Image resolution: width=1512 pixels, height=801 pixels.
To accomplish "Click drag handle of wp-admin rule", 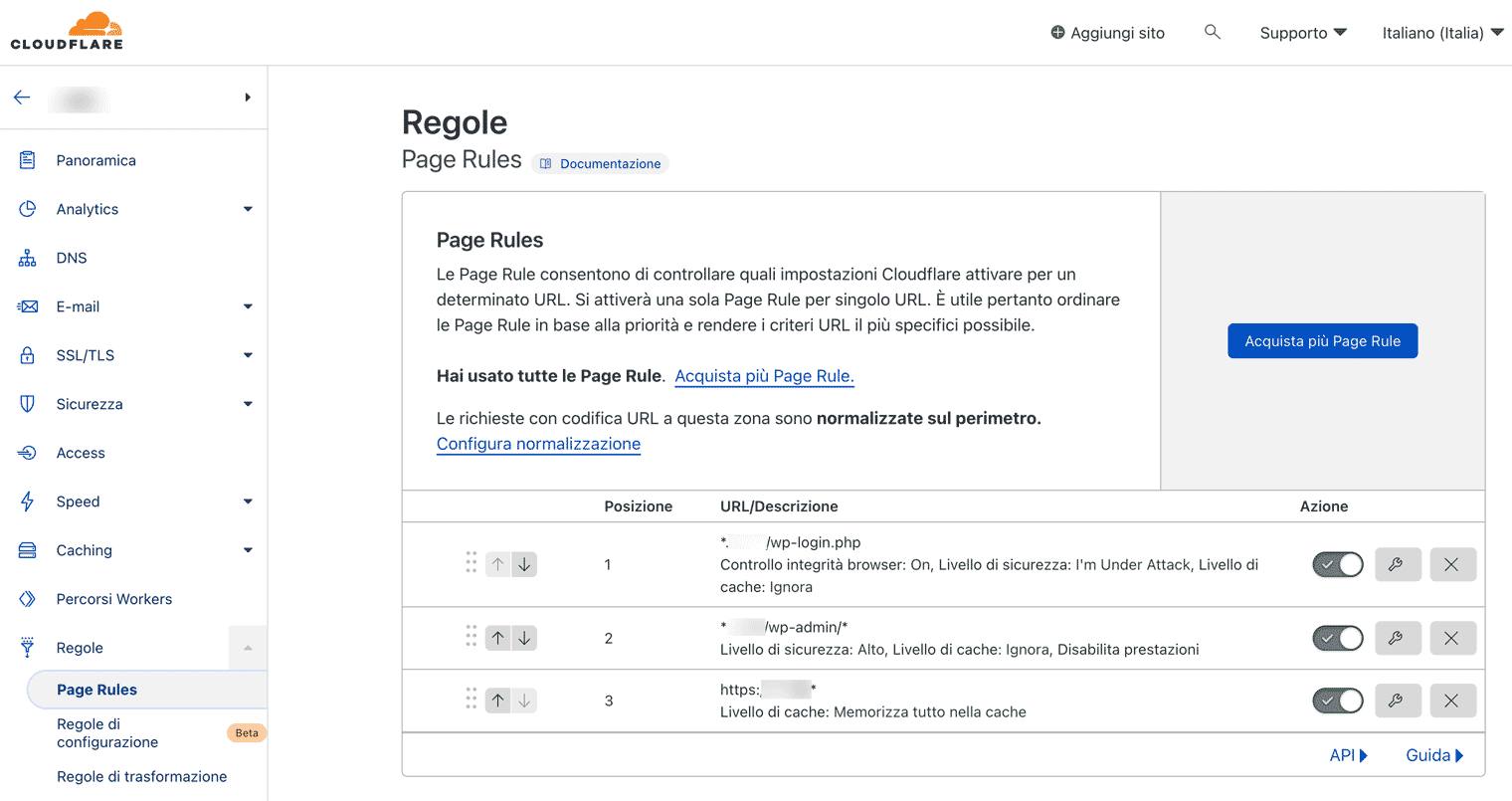I will tap(472, 636).
